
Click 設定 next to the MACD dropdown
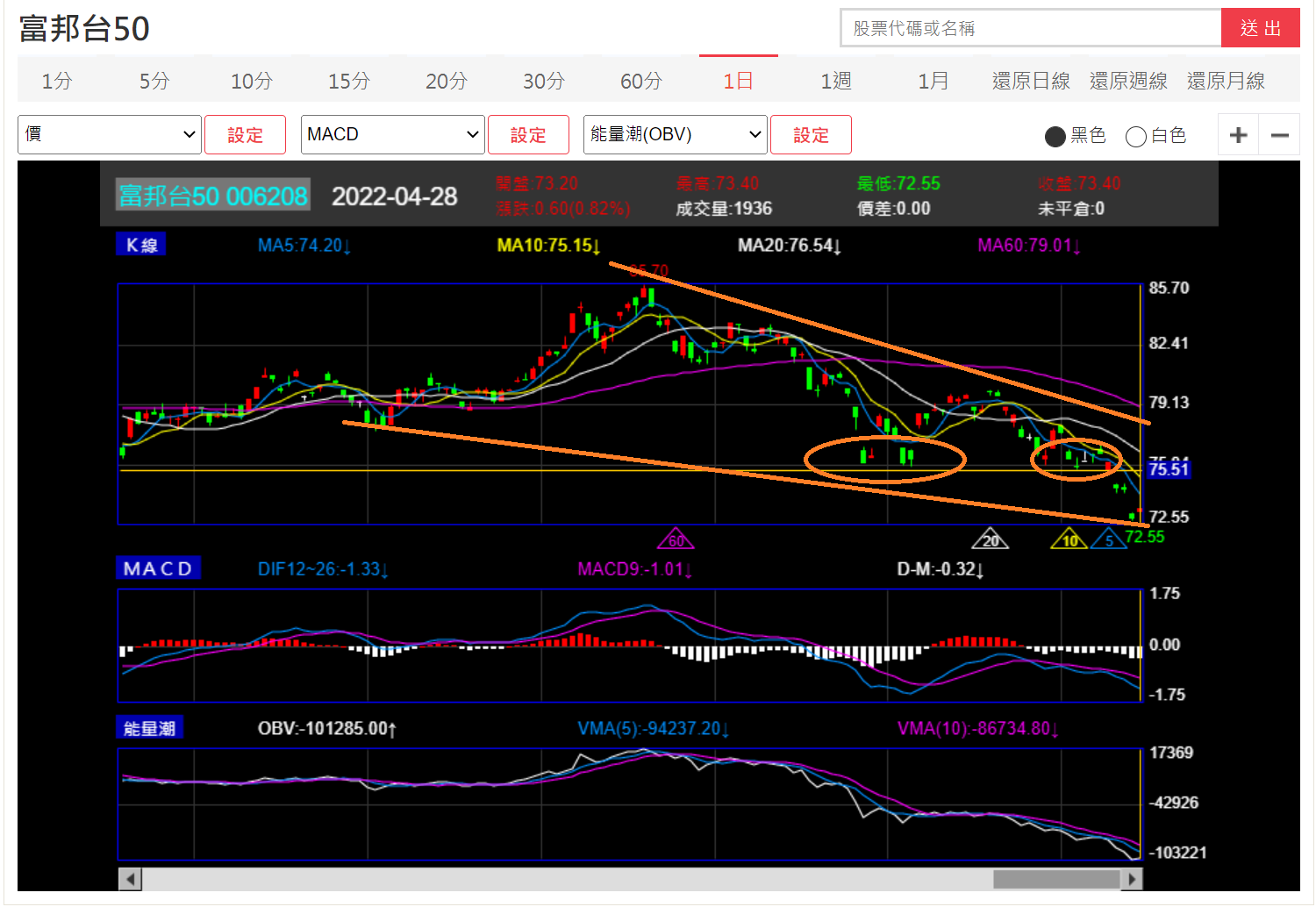528,135
